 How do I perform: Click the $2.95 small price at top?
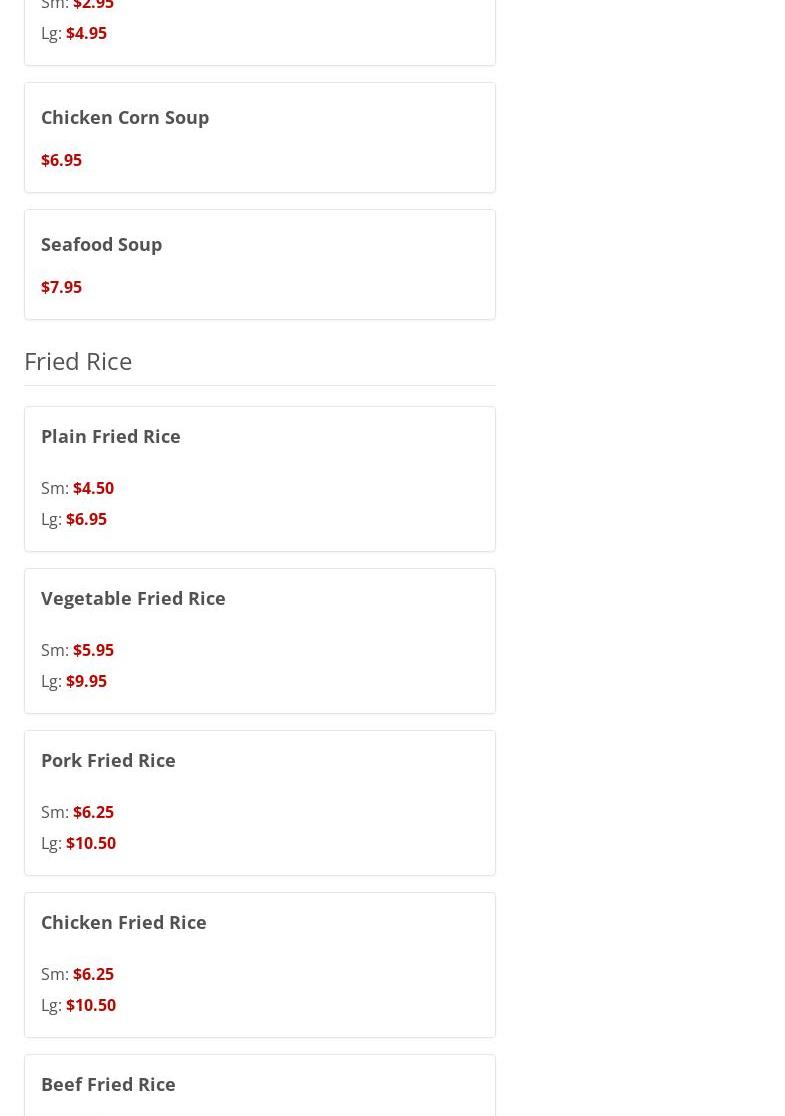[x=93, y=5]
